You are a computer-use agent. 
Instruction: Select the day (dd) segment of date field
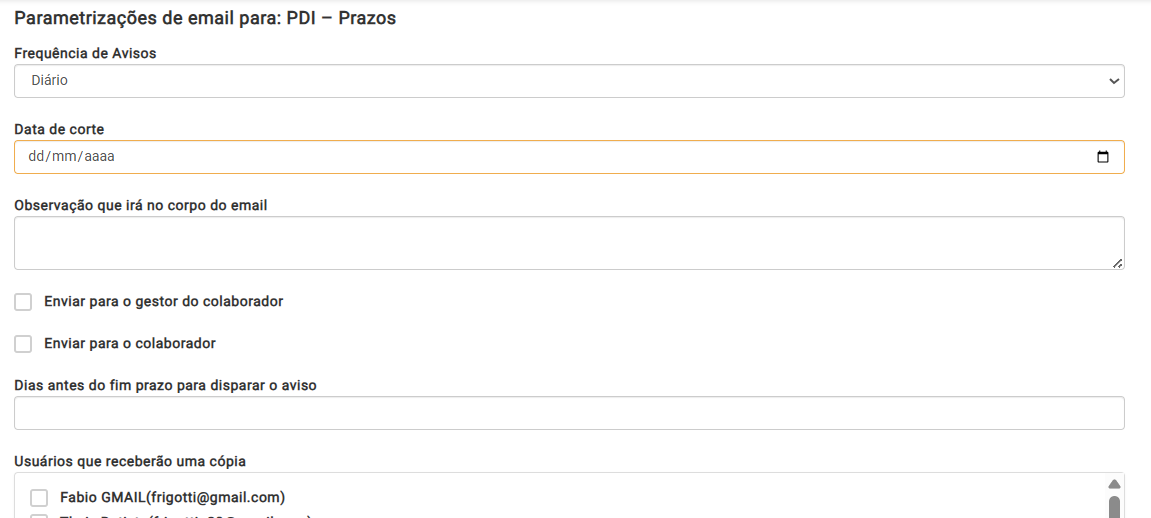pos(36,157)
